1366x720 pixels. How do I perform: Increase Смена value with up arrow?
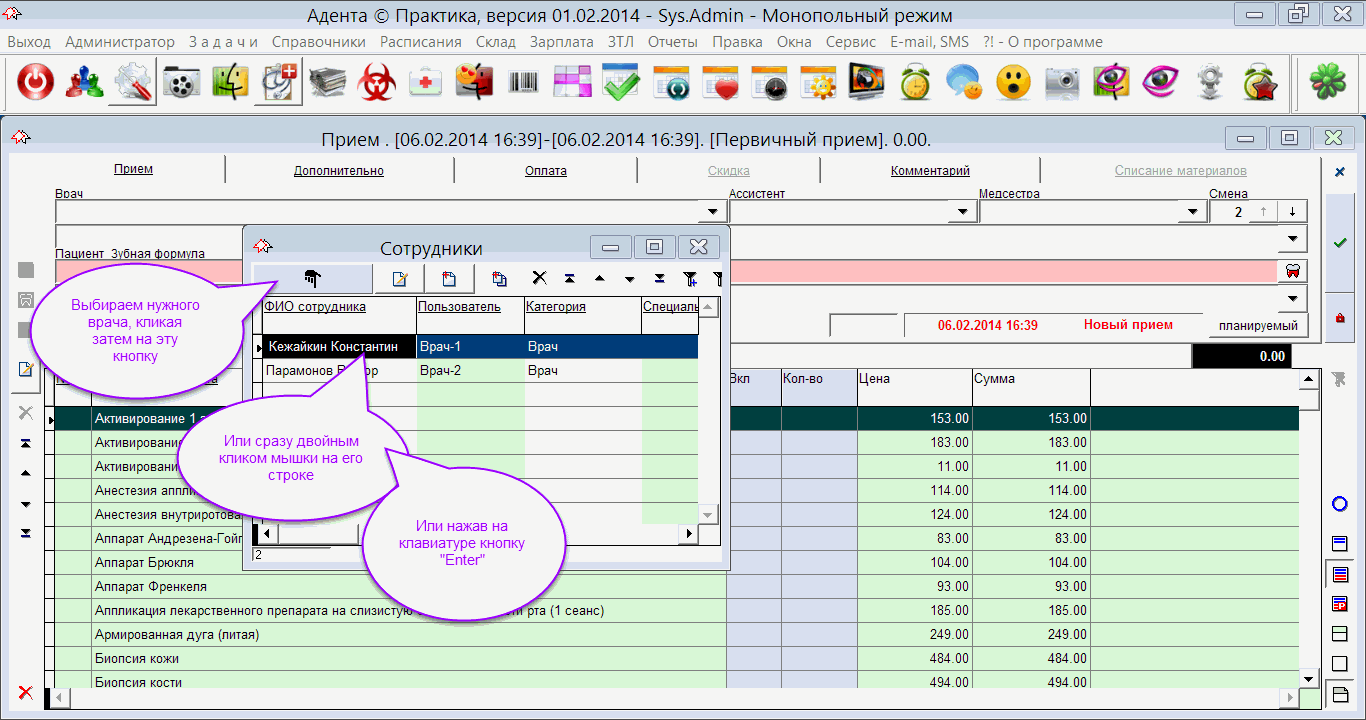(x=1264, y=212)
